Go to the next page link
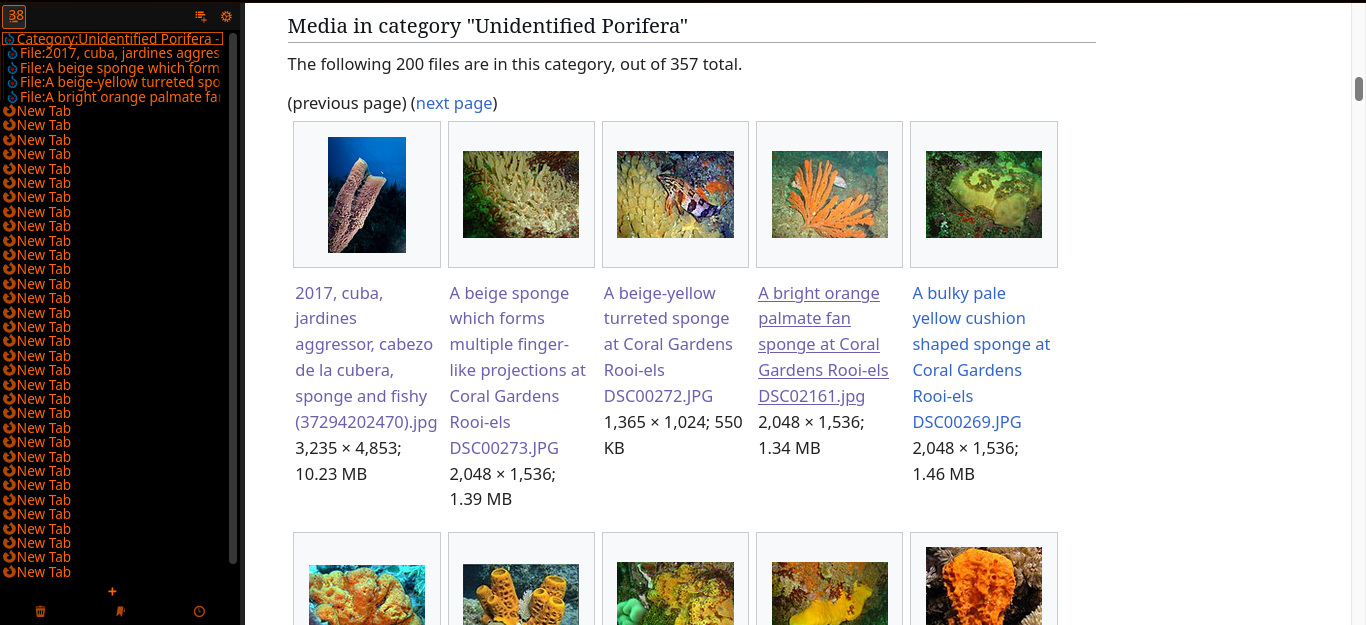This screenshot has height=625, width=1366. [454, 103]
